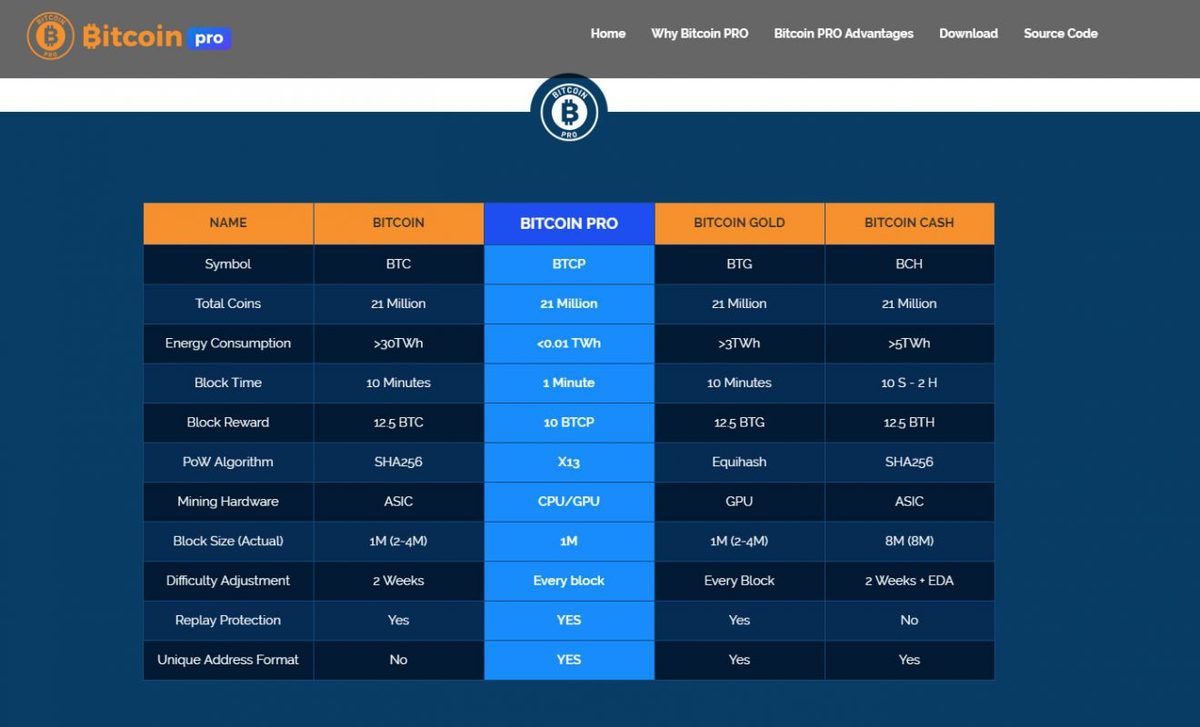Viewport: 1200px width, 727px height.
Task: Click the 12.5 BTC block reward cell
Action: point(399,422)
